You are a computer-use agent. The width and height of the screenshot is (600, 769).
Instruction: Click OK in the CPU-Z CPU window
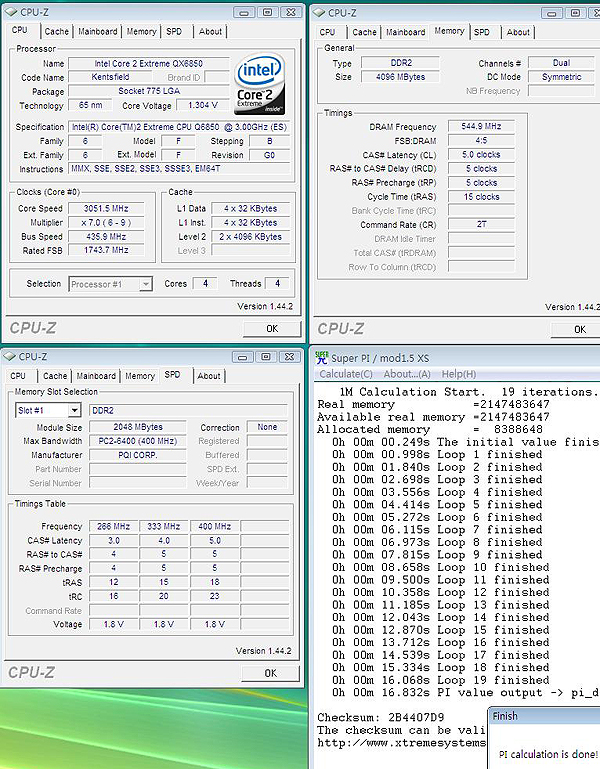(x=272, y=329)
